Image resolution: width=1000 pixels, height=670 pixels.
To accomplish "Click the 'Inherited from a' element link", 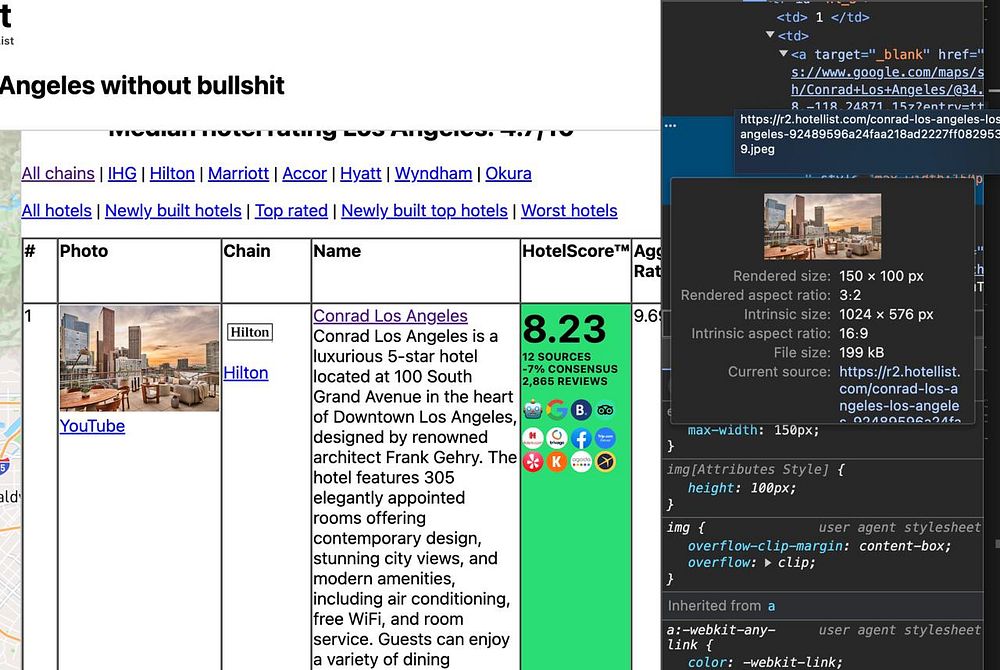I will 771,606.
